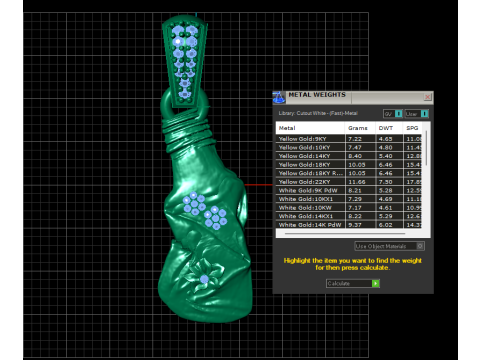Image resolution: width=480 pixels, height=360 pixels.
Task: Click the 4.61 DWT value
Action: click(385, 208)
